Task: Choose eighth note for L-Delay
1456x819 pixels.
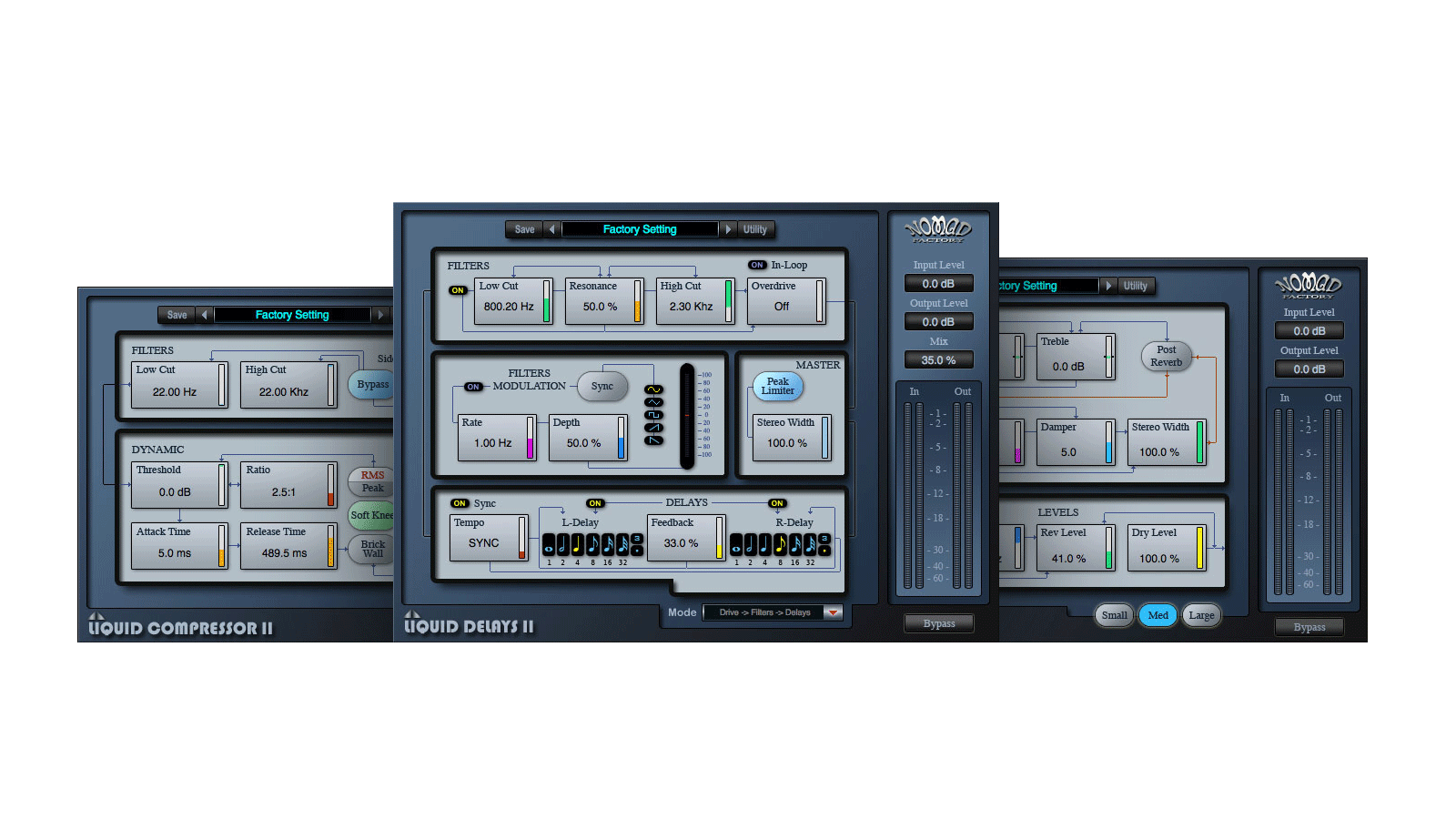Action: click(592, 544)
